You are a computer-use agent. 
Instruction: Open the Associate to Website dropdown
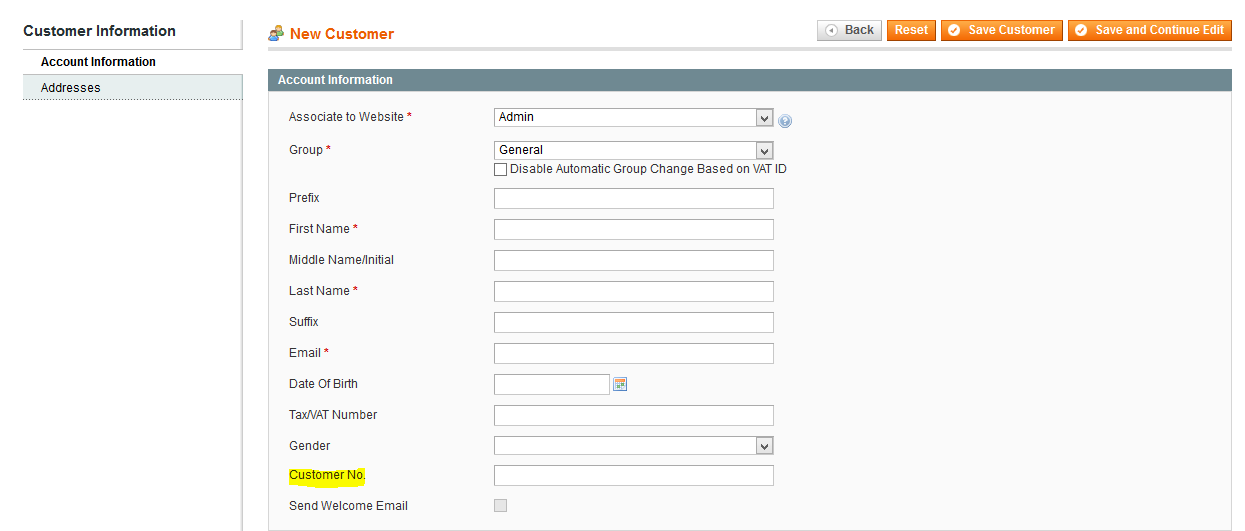pos(634,118)
